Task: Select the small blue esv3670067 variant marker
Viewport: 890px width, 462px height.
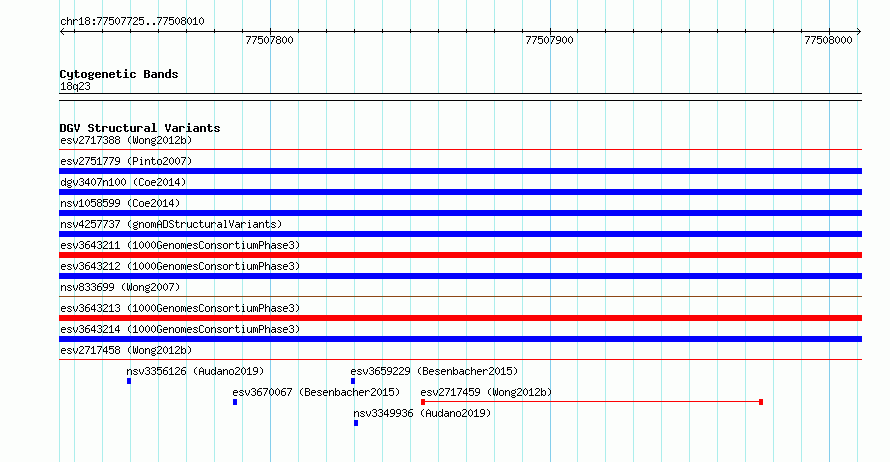Action: [x=235, y=402]
